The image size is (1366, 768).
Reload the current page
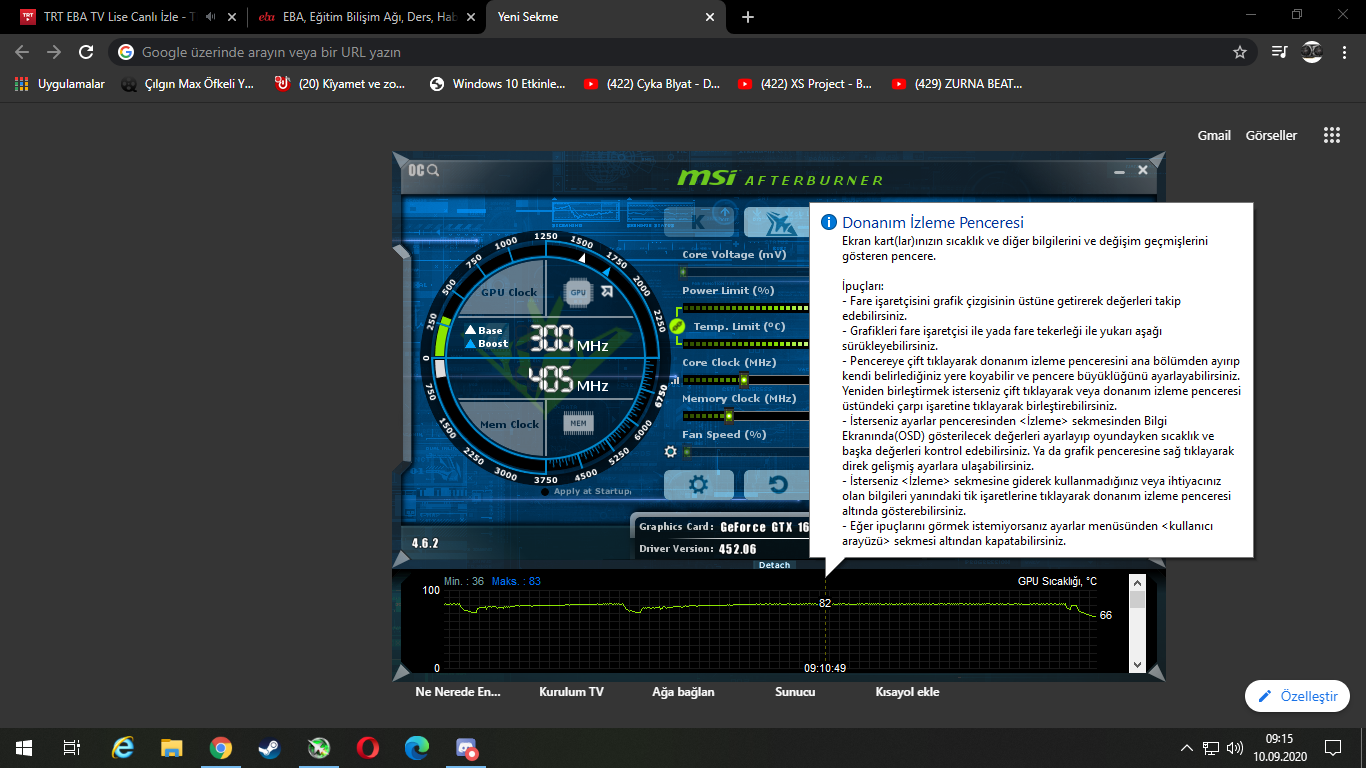[x=86, y=52]
